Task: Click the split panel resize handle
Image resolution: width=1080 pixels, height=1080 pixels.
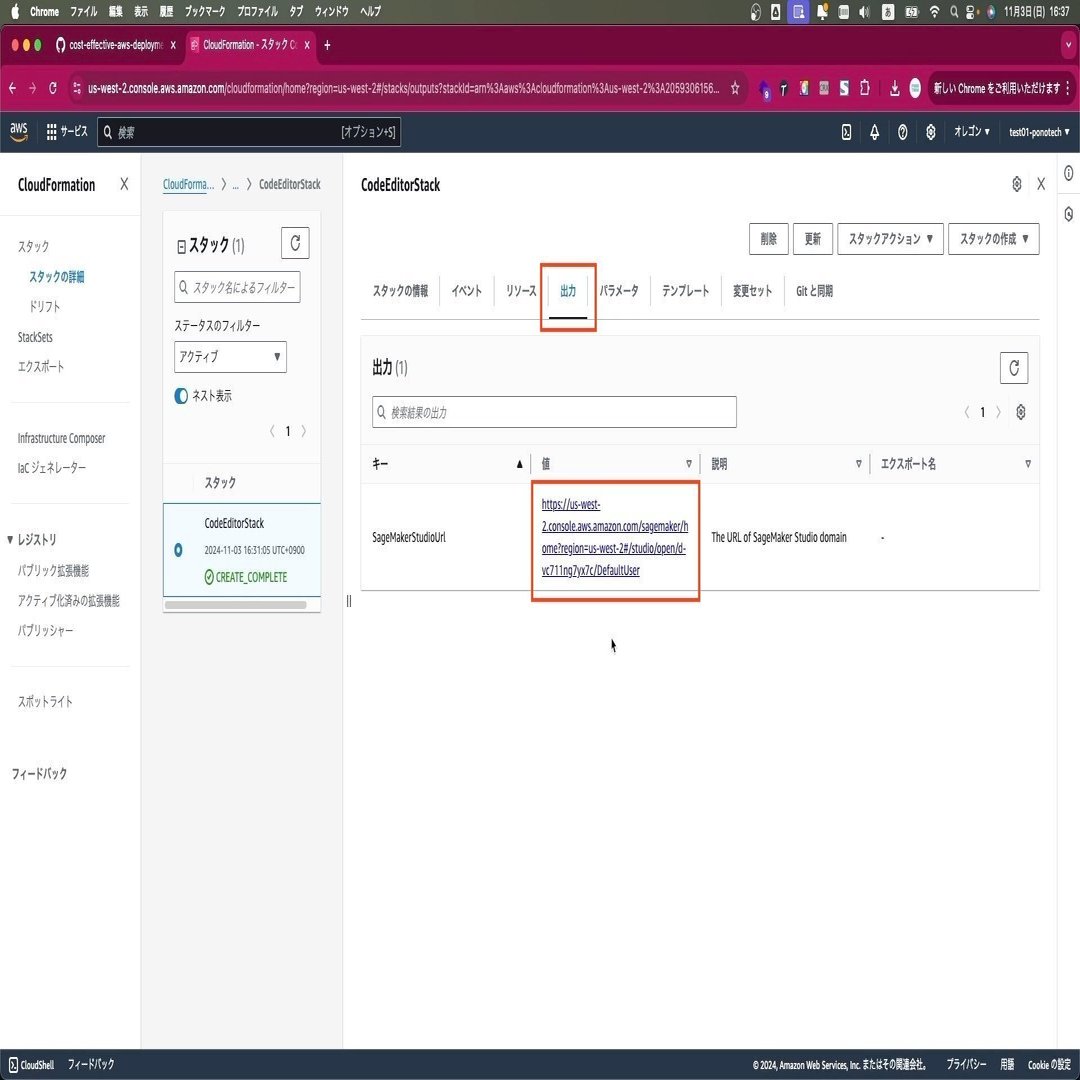Action: coord(349,601)
